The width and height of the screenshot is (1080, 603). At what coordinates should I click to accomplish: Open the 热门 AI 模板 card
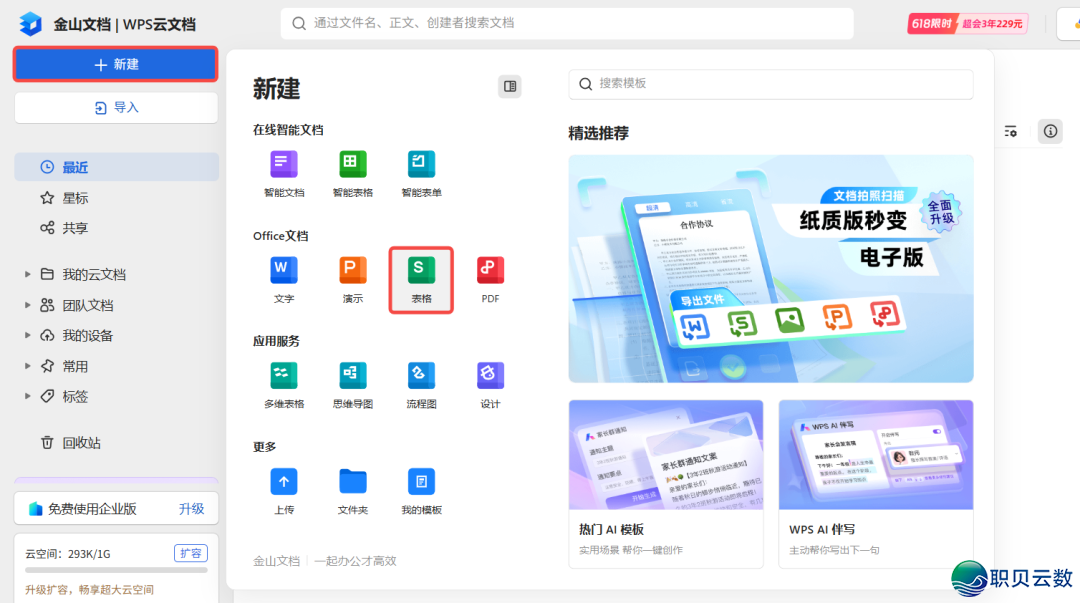click(666, 484)
